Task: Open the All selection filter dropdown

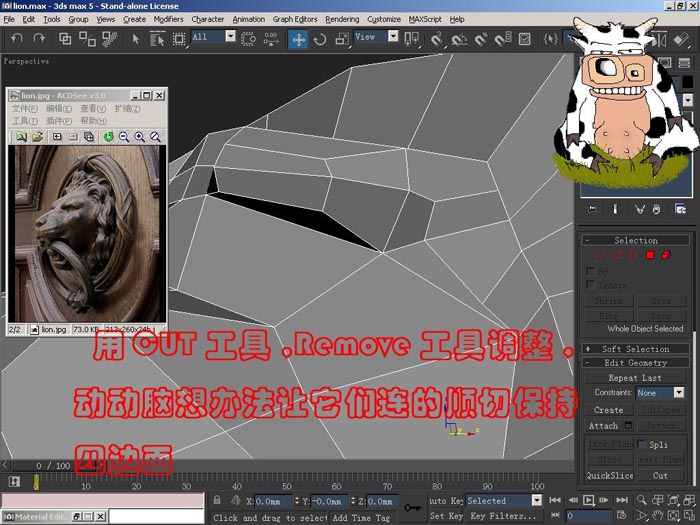Action: pos(230,36)
